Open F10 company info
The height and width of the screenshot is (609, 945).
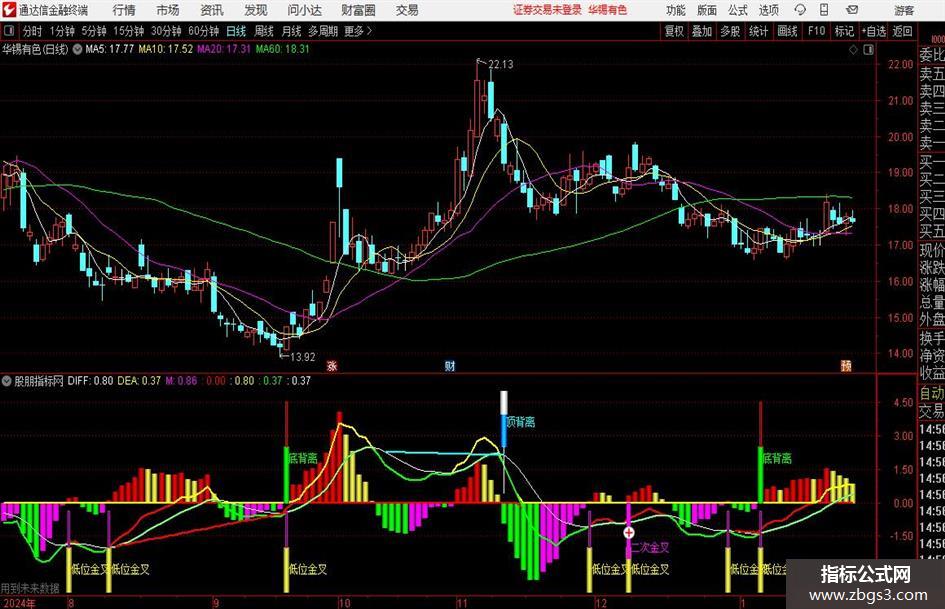817,31
